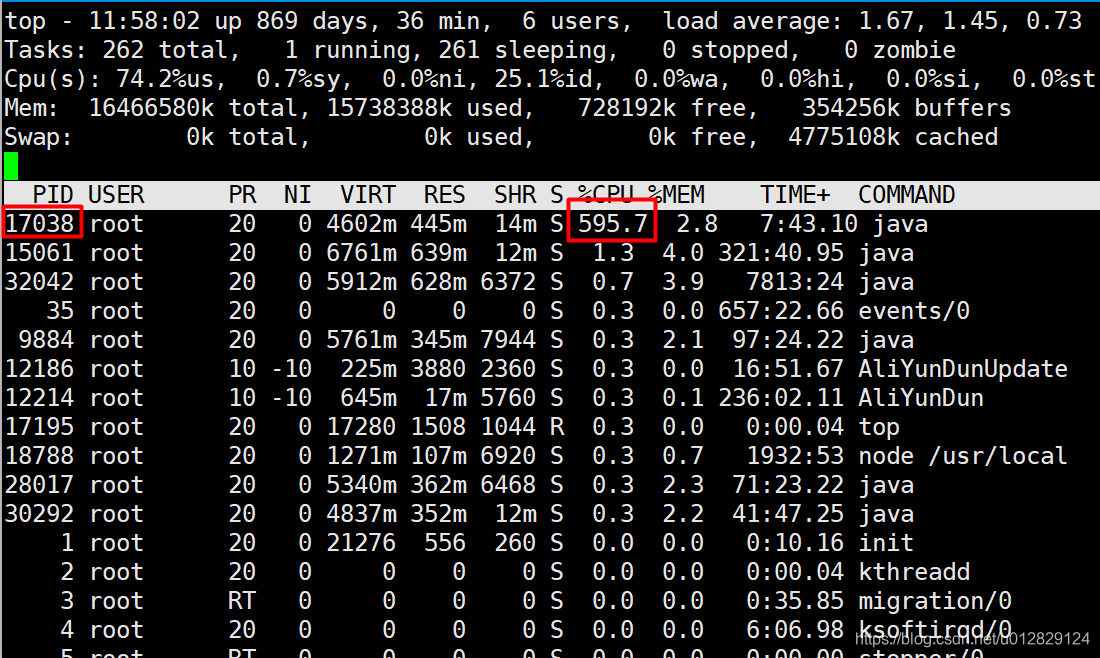Click the 445m RES value
This screenshot has height=658, width=1100.
point(438,224)
